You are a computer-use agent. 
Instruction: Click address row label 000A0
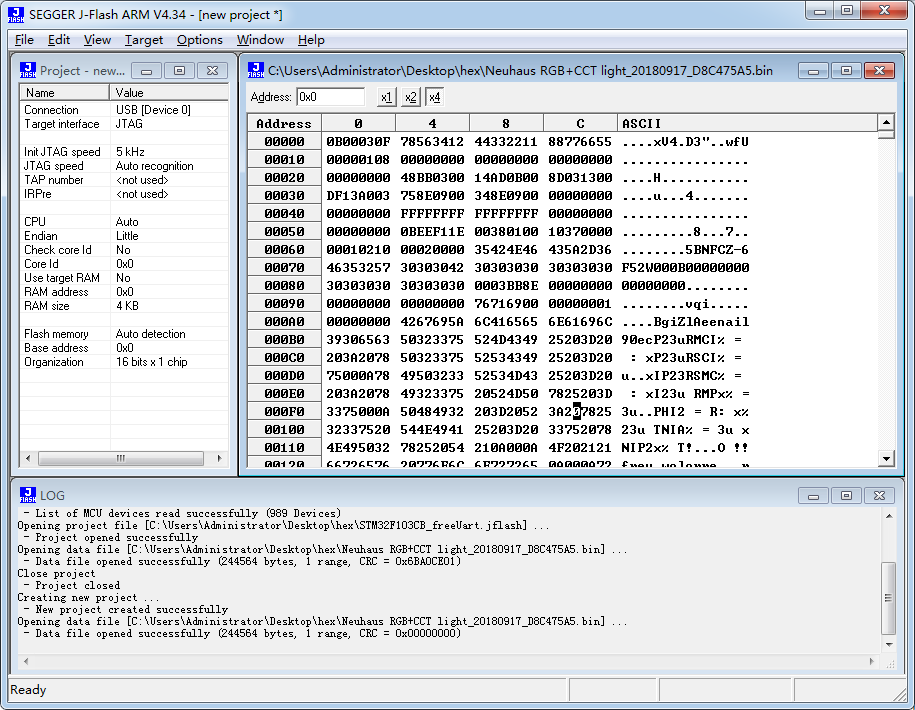(284, 321)
